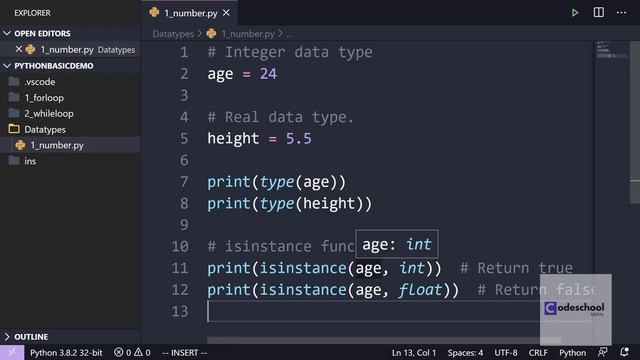Select the 1_number.py editor tab
This screenshot has height=360, width=640.
coord(190,13)
